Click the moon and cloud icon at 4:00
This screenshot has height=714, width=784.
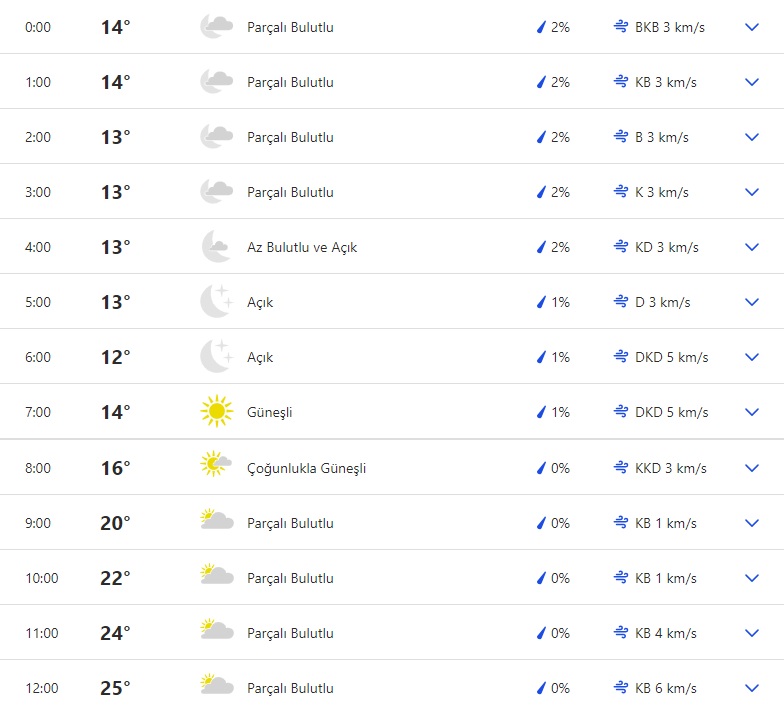pyautogui.click(x=216, y=247)
